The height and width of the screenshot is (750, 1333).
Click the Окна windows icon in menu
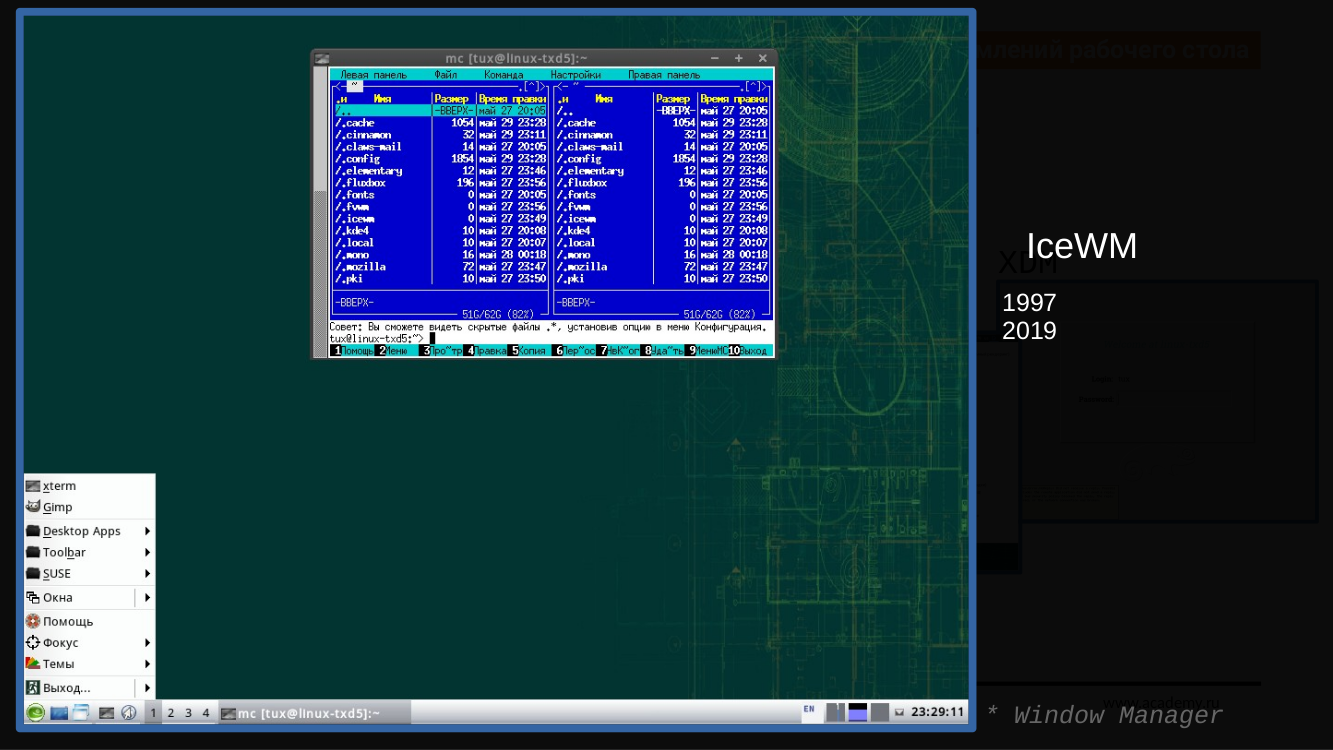point(33,598)
